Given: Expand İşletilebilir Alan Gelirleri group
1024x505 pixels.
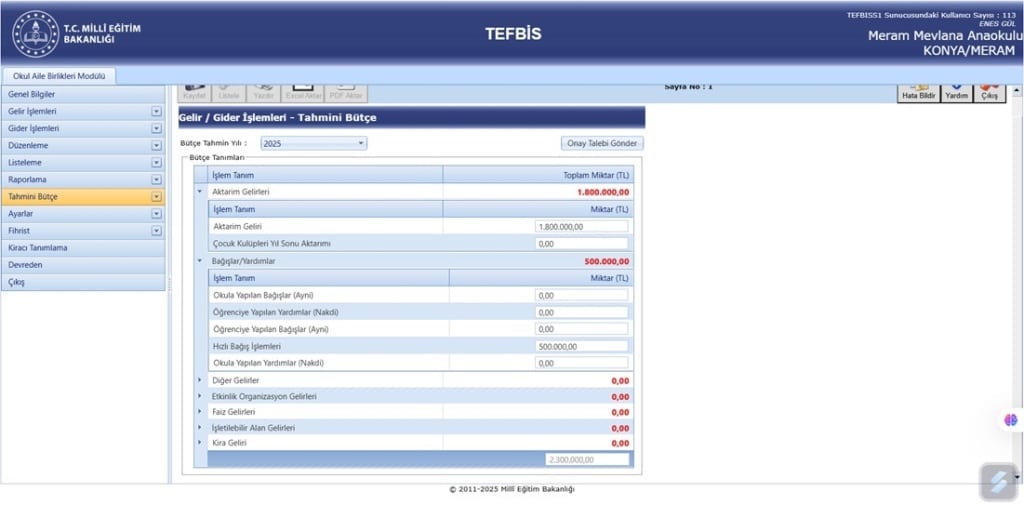Looking at the screenshot, I should [x=200, y=427].
